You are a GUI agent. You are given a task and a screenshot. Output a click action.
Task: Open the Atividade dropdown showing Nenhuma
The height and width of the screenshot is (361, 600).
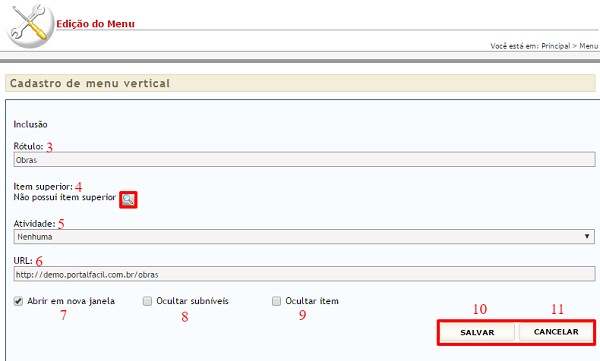coord(304,237)
